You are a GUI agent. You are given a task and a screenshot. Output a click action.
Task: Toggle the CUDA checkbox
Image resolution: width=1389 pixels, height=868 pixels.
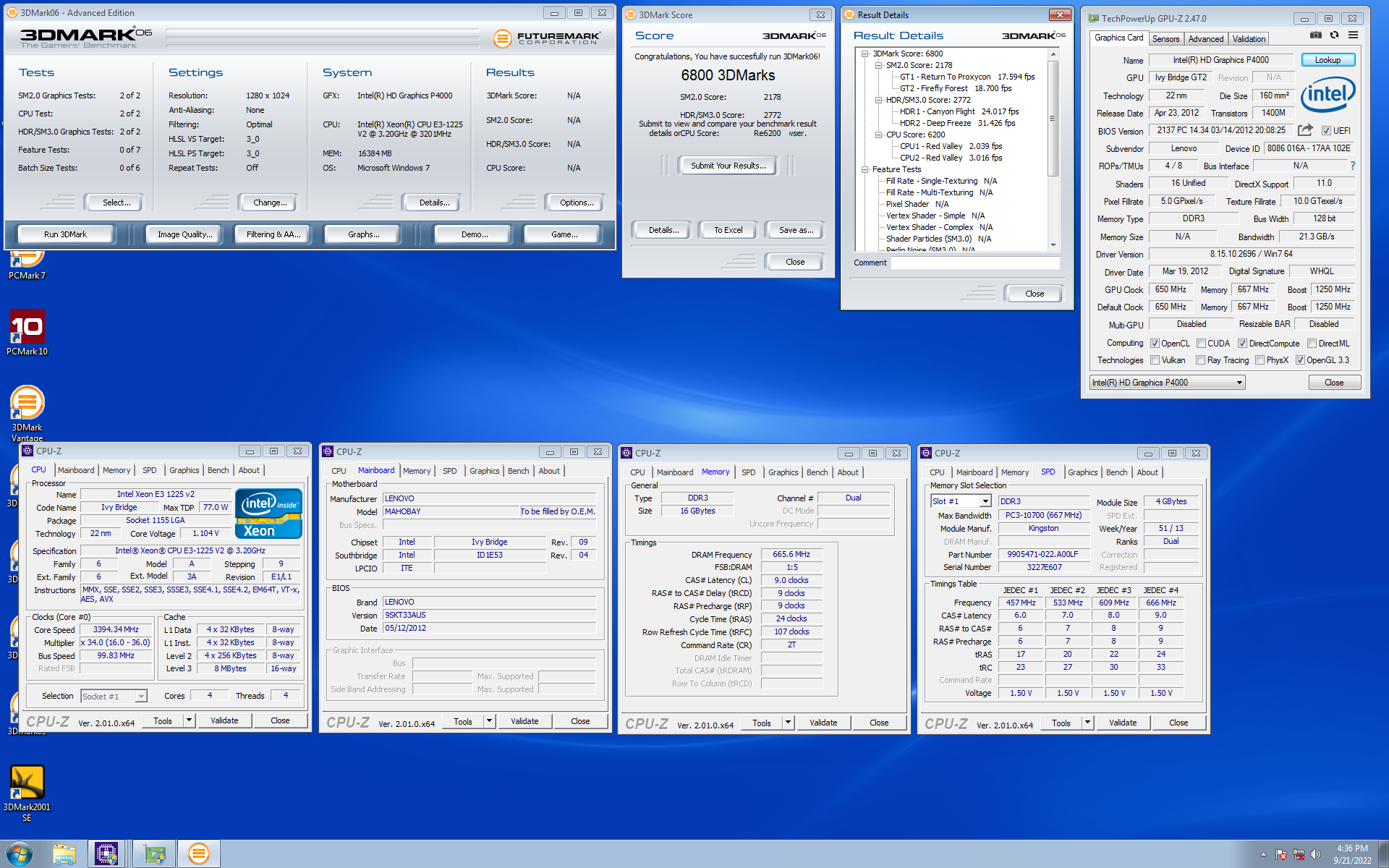[x=1201, y=344]
